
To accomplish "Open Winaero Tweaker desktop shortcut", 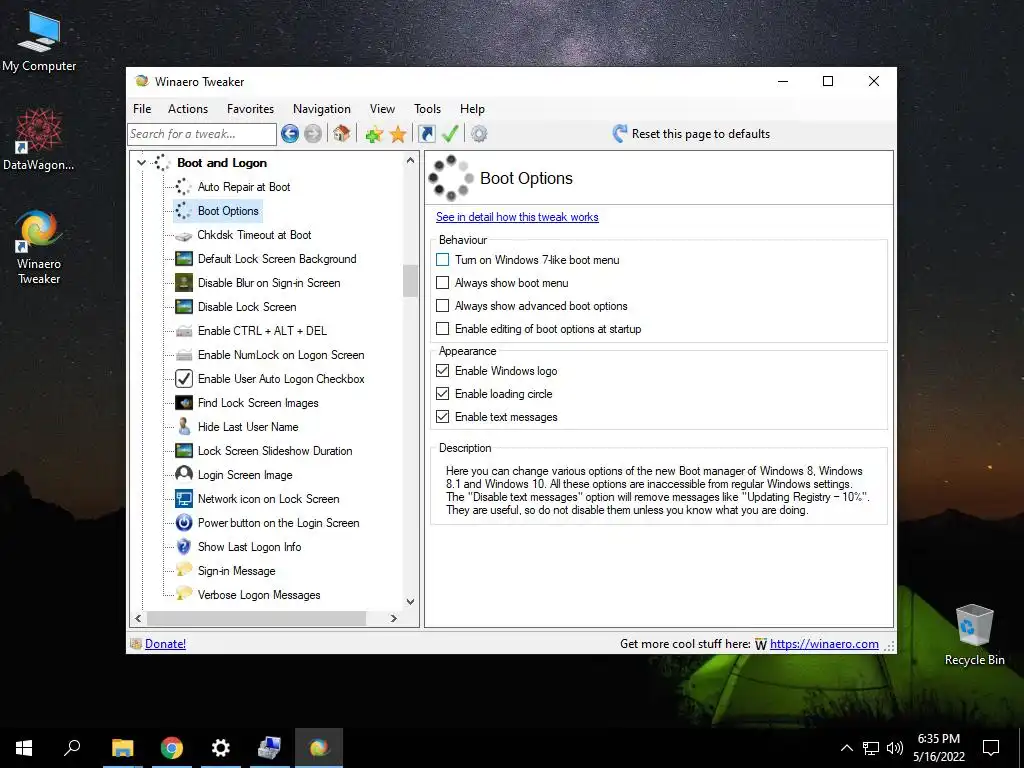I will tap(39, 248).
